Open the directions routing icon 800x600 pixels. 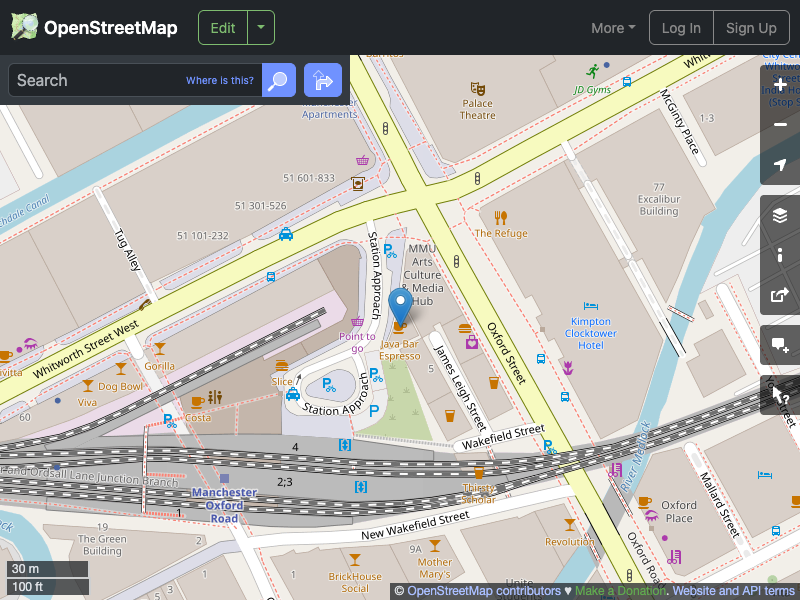click(322, 80)
